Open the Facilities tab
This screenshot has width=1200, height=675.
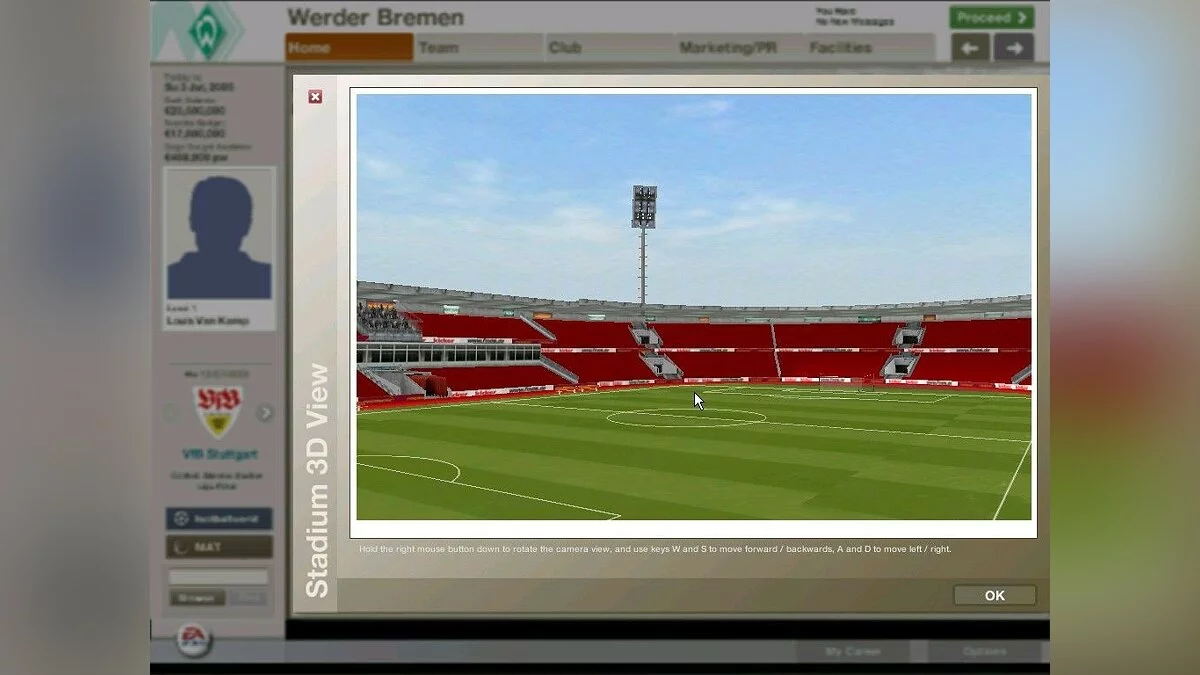click(869, 47)
